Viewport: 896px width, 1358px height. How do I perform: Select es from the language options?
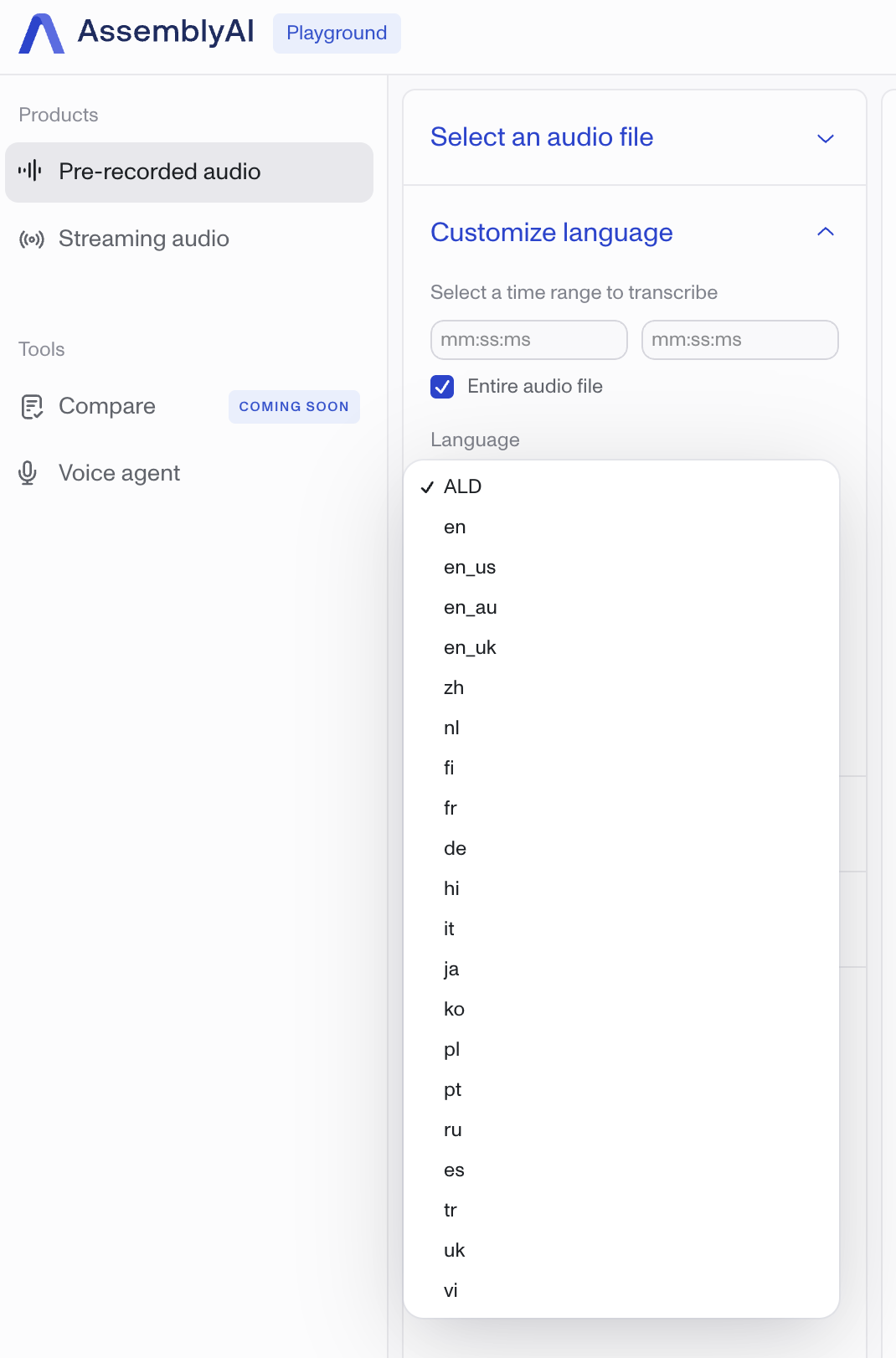point(454,1170)
